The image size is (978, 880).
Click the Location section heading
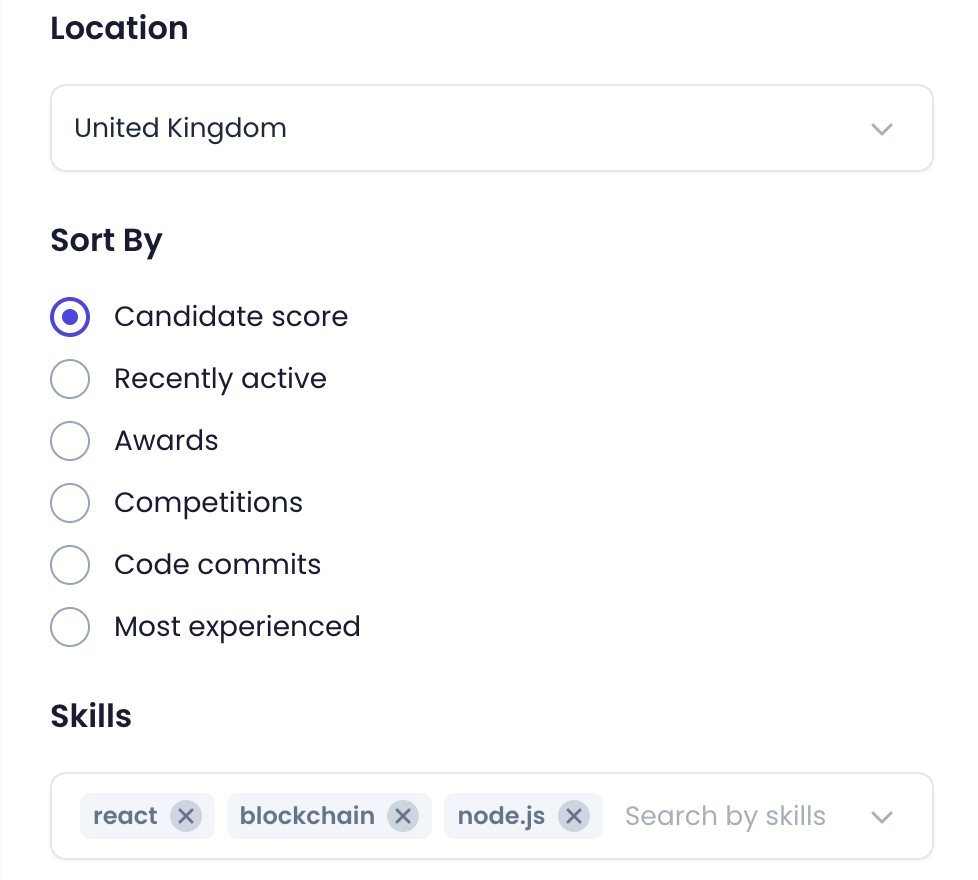[x=119, y=28]
